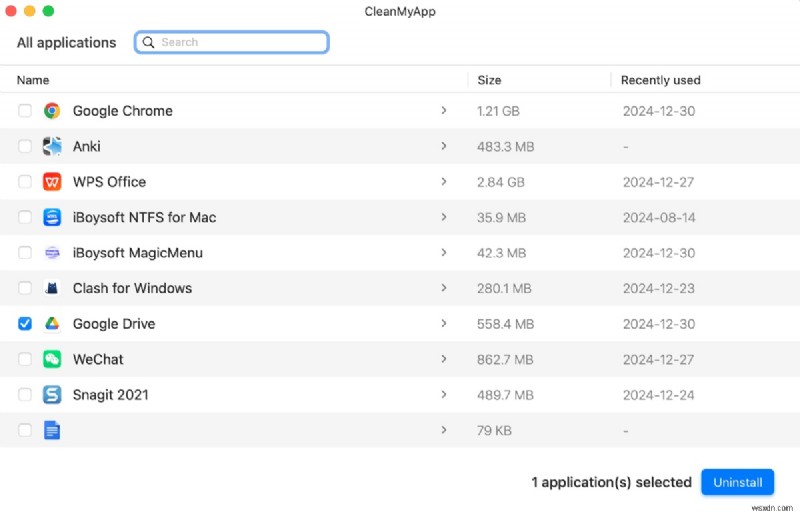Expand Anki details chevron
Screen dimensions: 800x514
[x=444, y=146]
